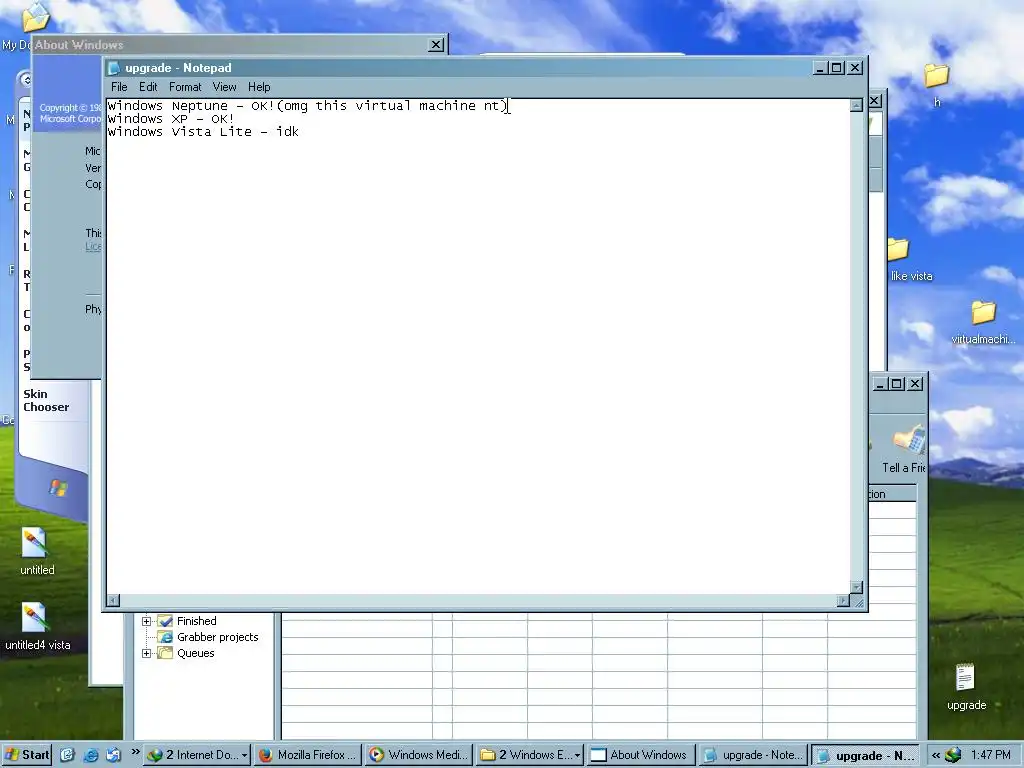
Task: Select Queues in the download tree
Action: tap(195, 653)
